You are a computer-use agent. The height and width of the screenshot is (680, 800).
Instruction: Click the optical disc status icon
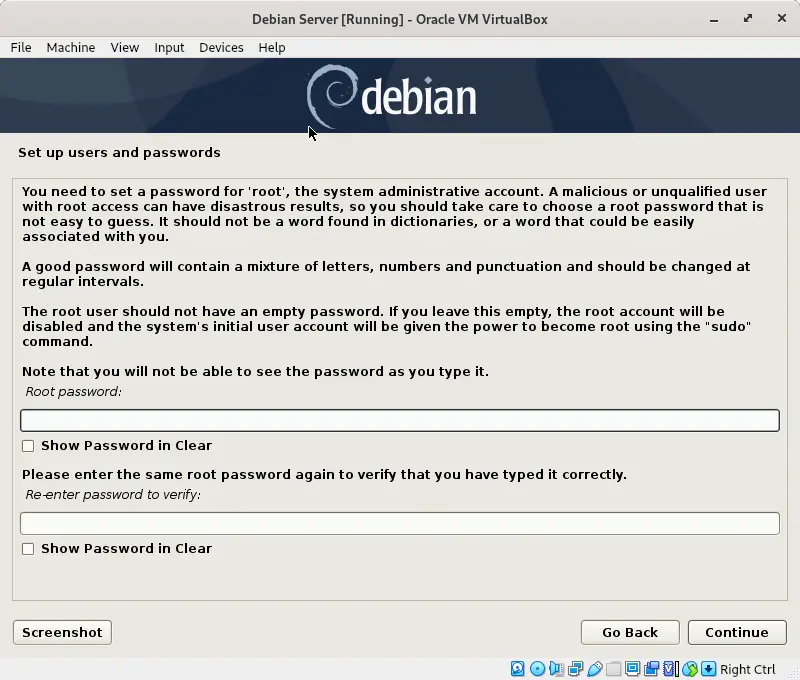point(537,669)
